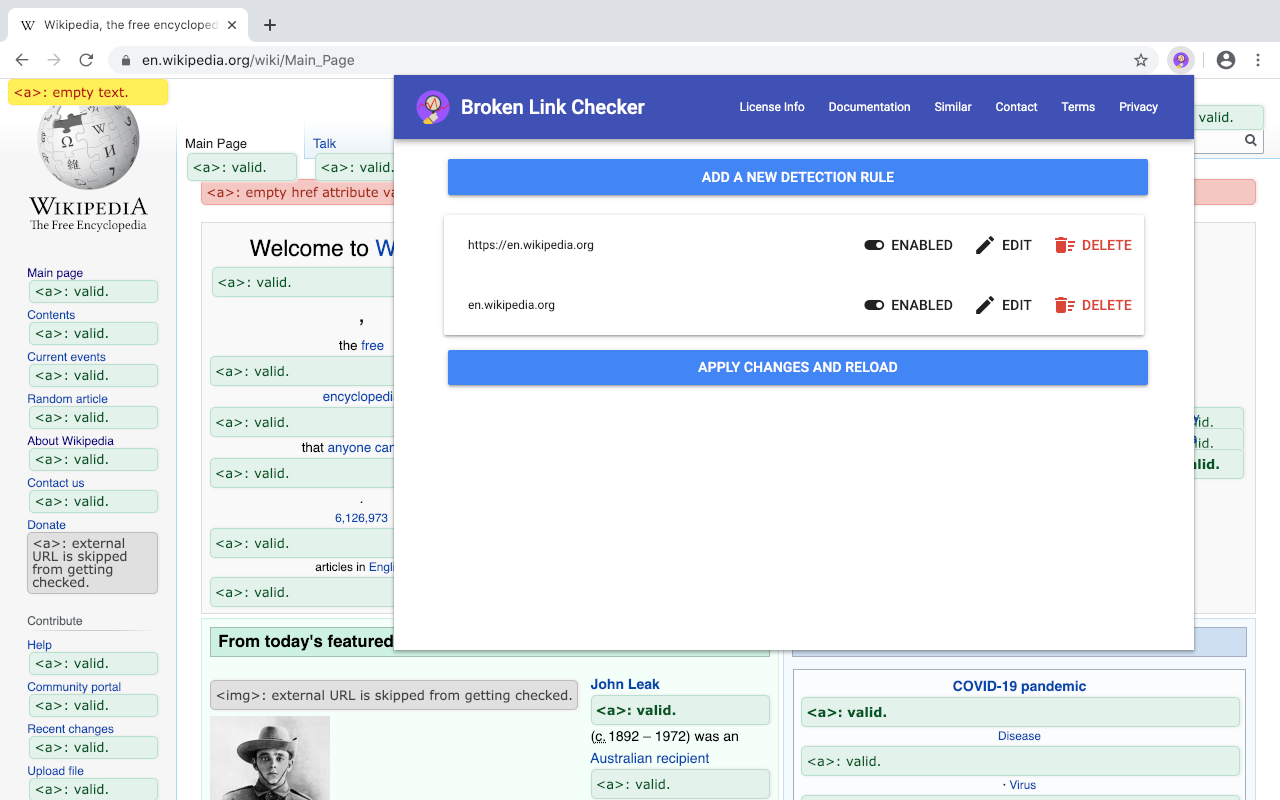The image size is (1280, 800).
Task: Open the Contents sidebar link
Action: [51, 315]
